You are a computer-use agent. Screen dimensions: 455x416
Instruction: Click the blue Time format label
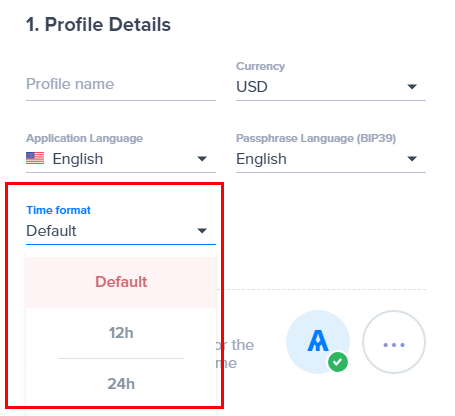58,210
